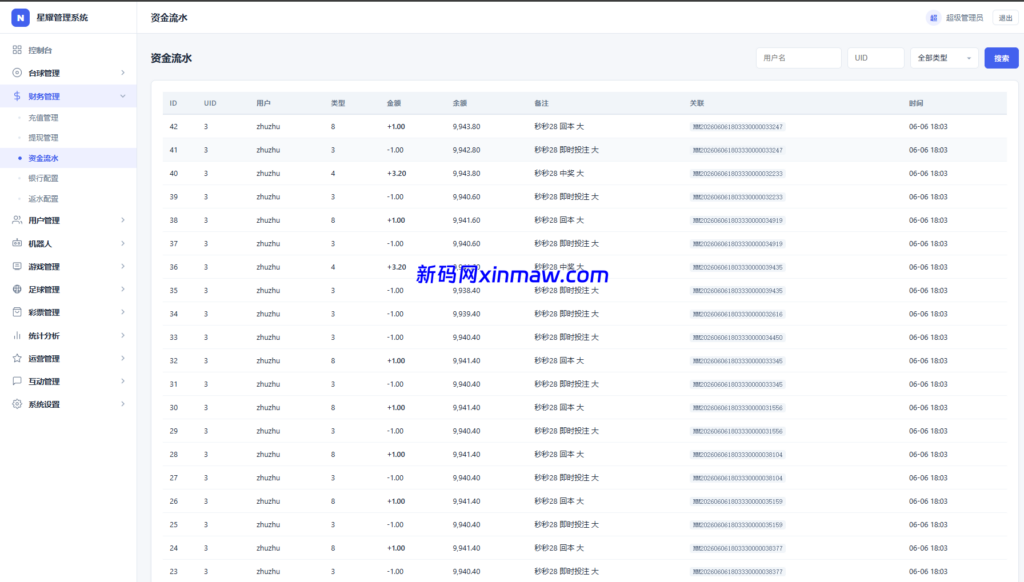Focus the 用户名 input field
Image resolution: width=1024 pixels, height=582 pixels.
coord(798,58)
